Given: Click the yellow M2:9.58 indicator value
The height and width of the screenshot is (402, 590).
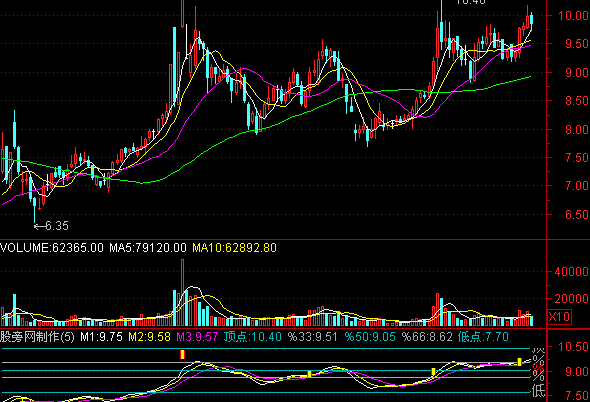Looking at the screenshot, I should click(x=149, y=337).
